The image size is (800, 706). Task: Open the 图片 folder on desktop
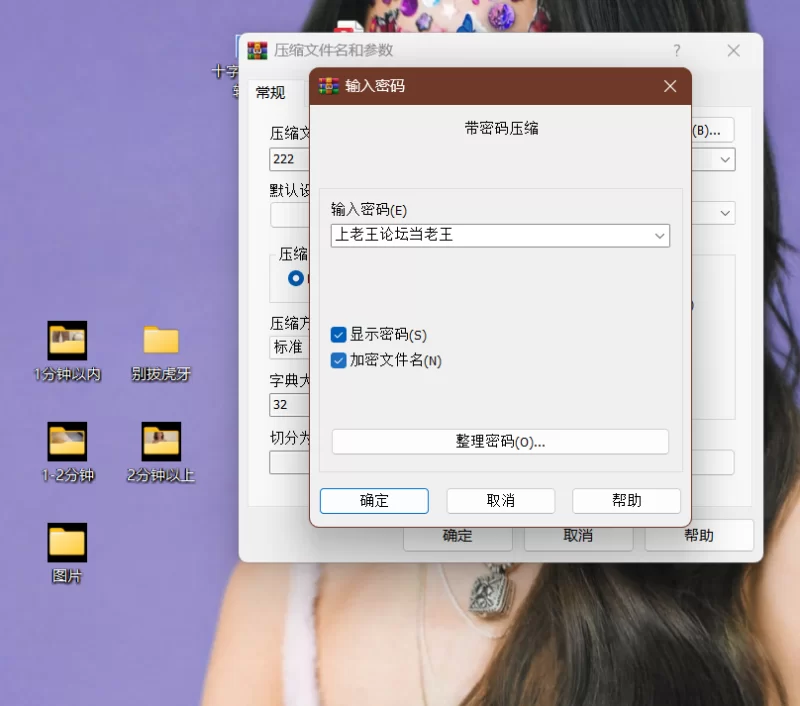click(x=67, y=542)
